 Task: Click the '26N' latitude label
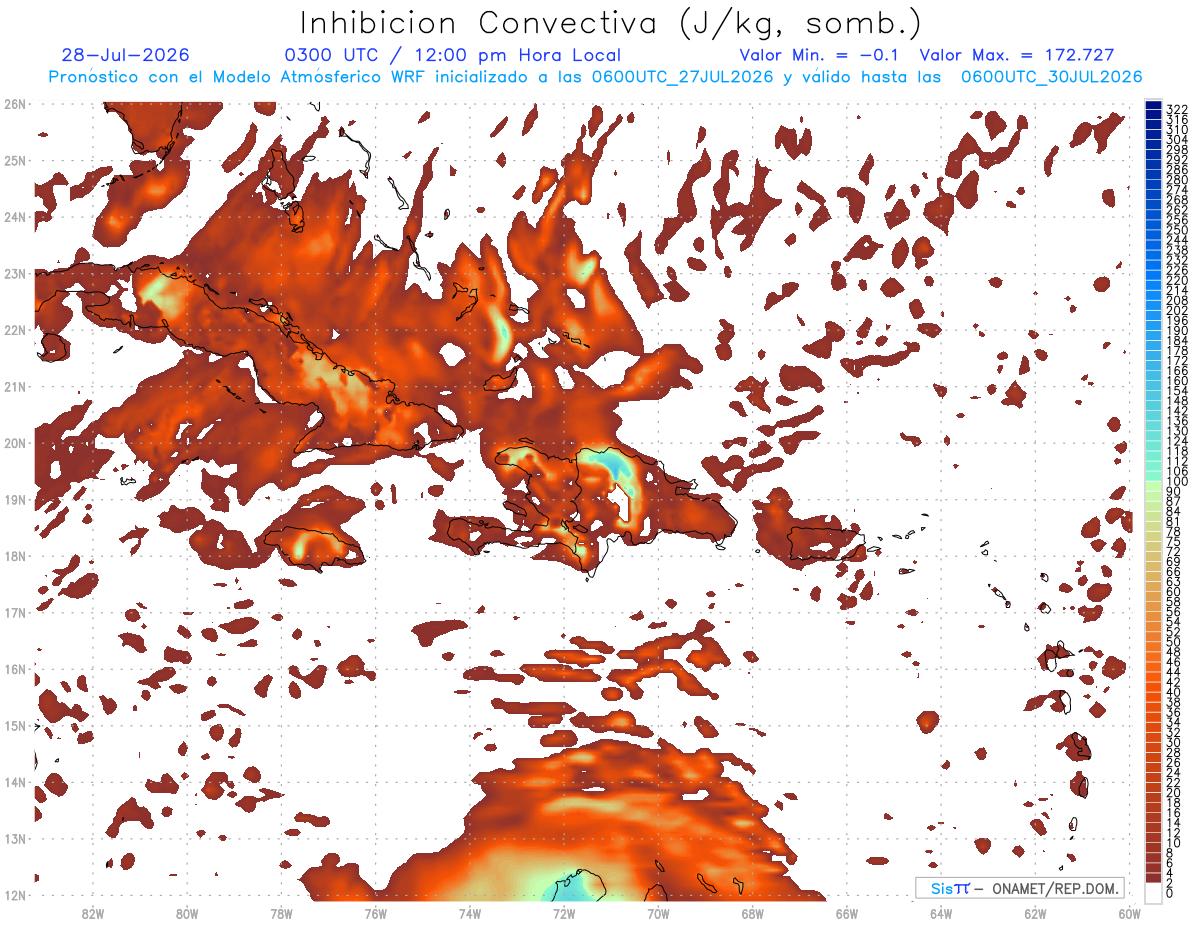pyautogui.click(x=15, y=104)
